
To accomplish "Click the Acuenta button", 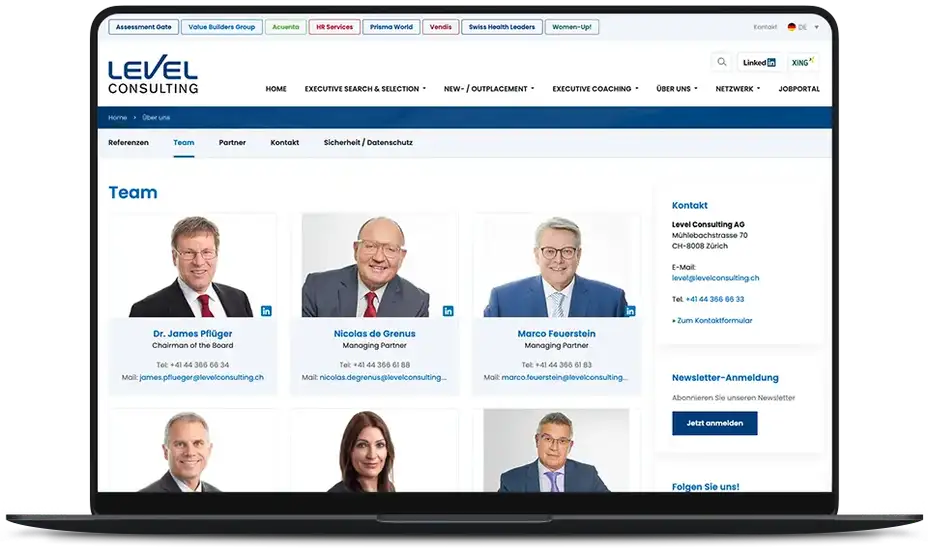I will [x=286, y=27].
